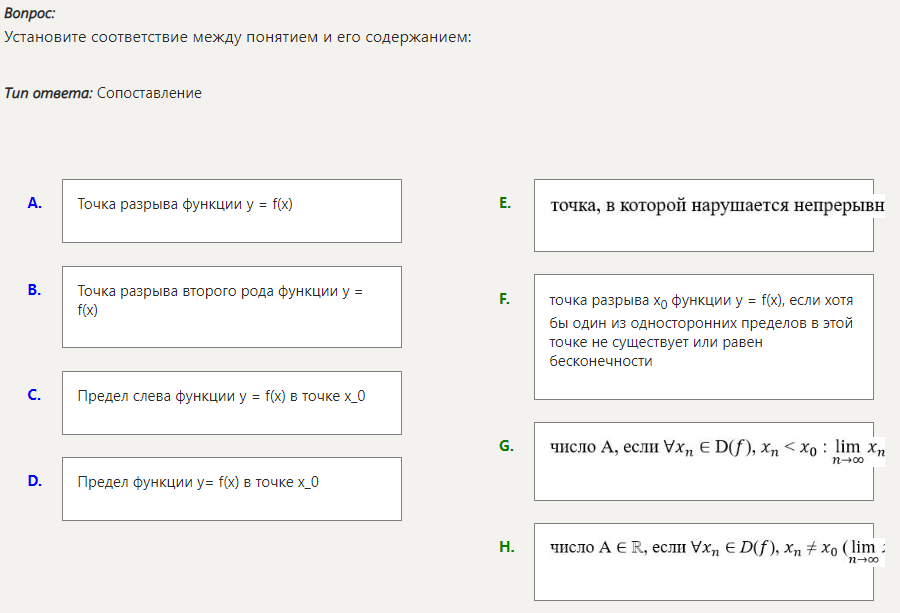Click the 'Тип ответа:' label
Viewport: 900px width, 613px height.
click(48, 93)
